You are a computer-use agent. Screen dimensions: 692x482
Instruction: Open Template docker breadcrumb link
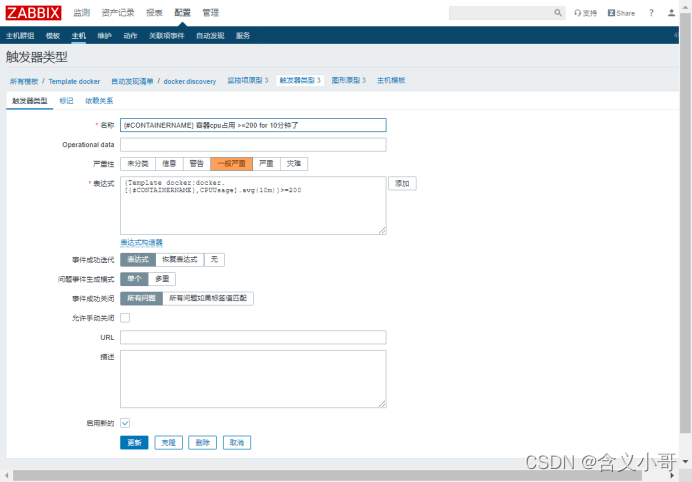coord(74,81)
